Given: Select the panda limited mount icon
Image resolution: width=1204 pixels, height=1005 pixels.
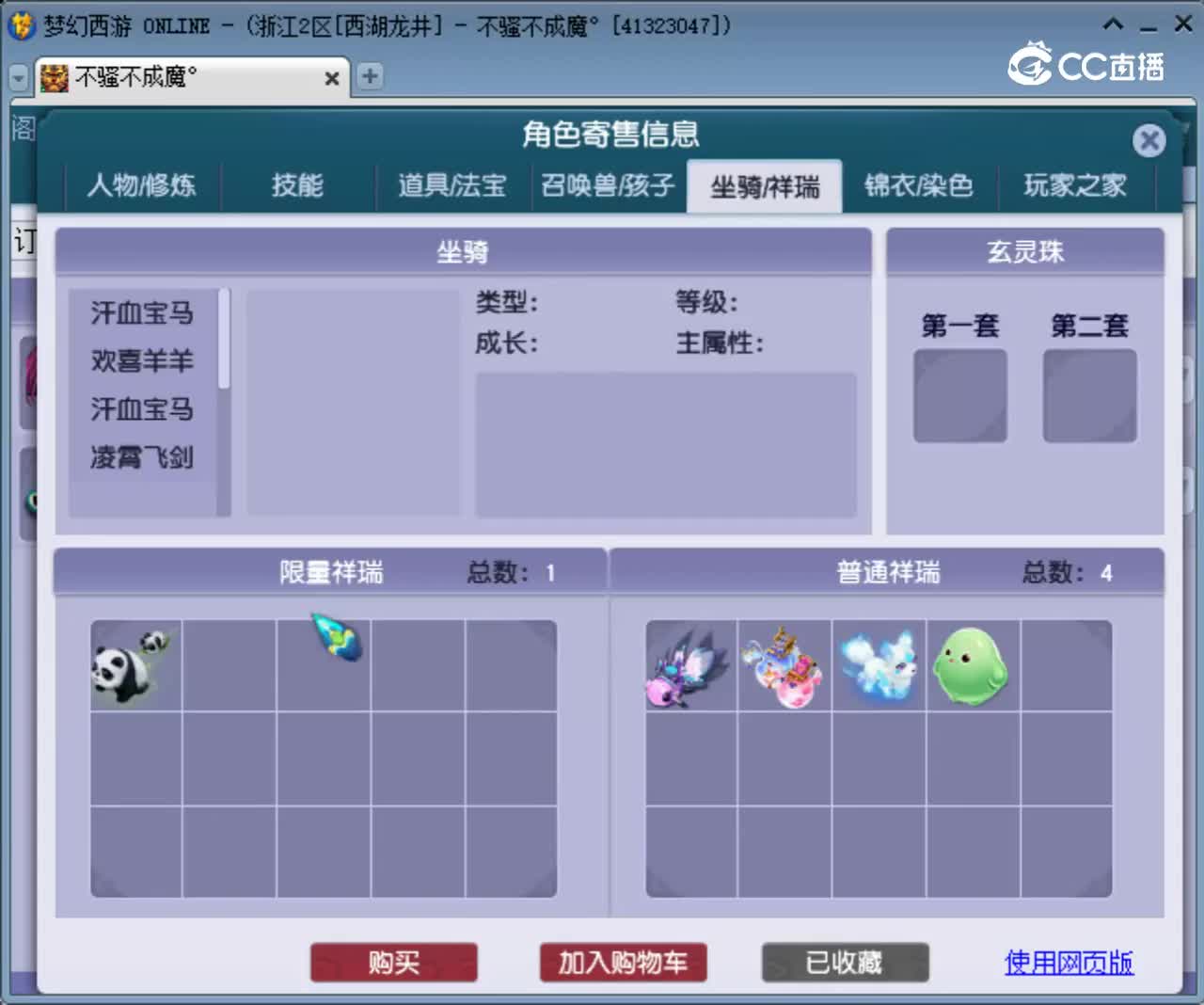Looking at the screenshot, I should coord(135,666).
